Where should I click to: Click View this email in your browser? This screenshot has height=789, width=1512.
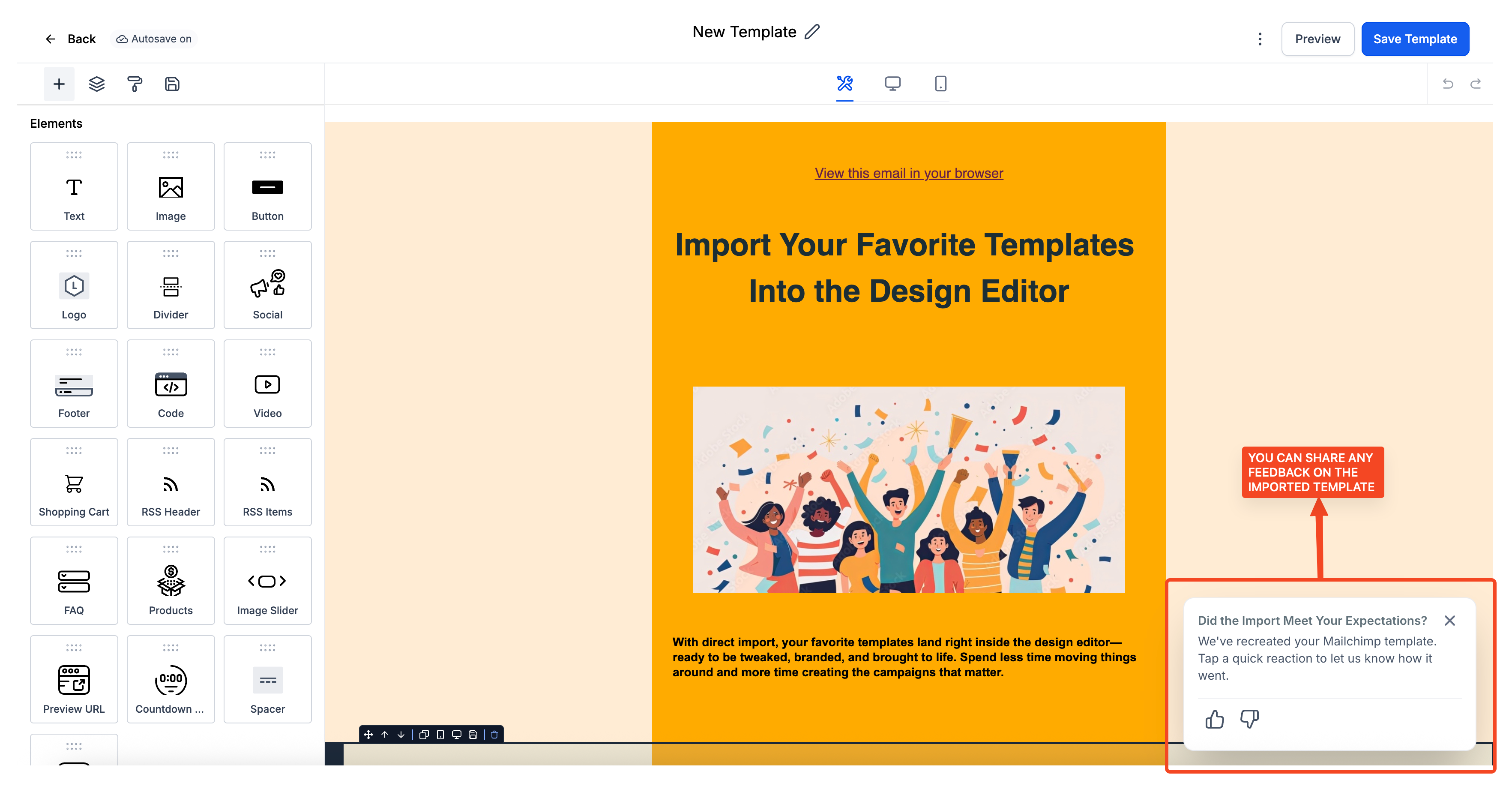[909, 173]
